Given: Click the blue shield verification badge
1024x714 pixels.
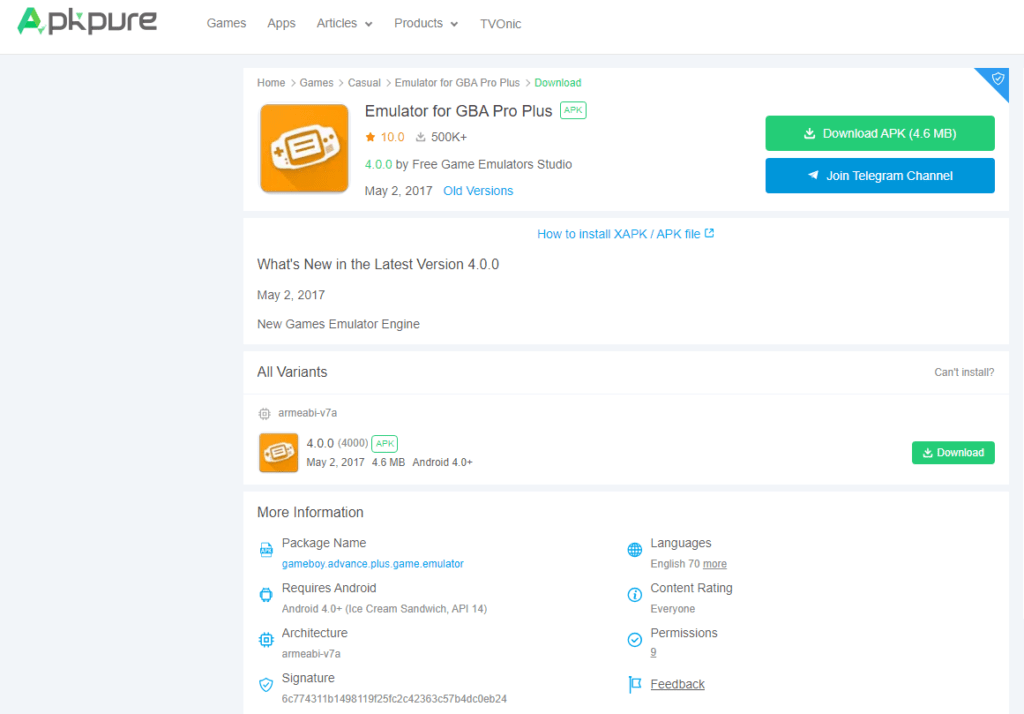Looking at the screenshot, I should click(997, 79).
